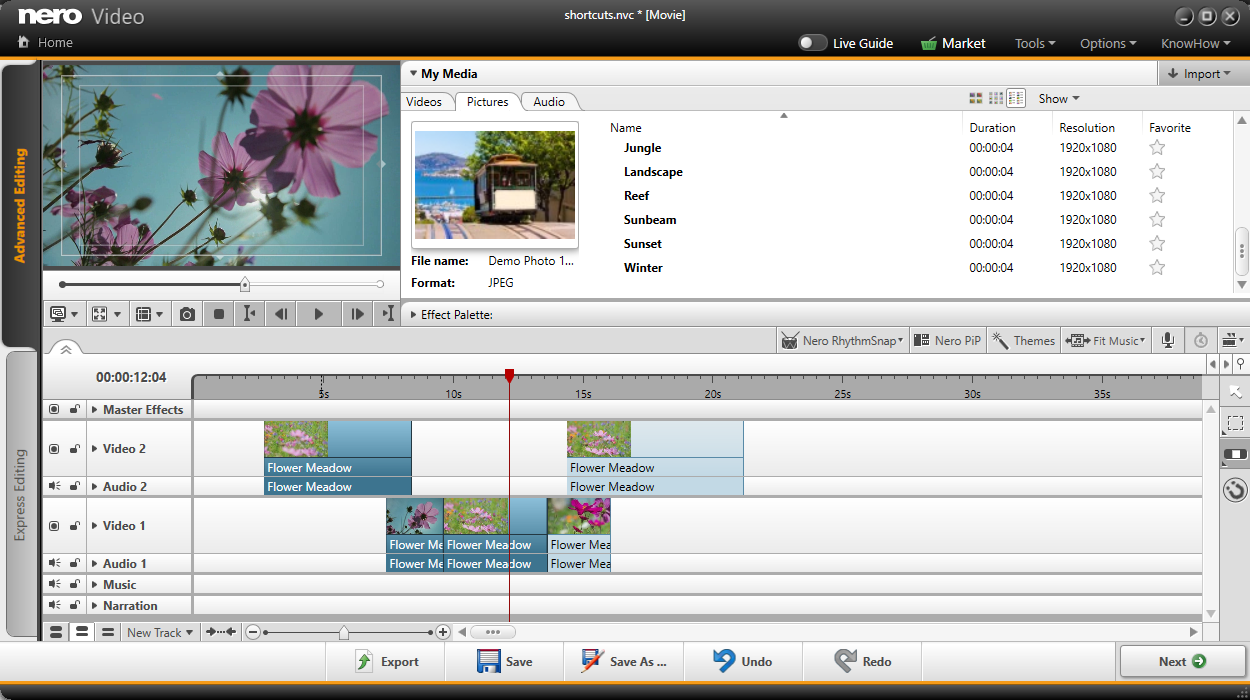This screenshot has width=1250, height=700.
Task: Open the Nero PiP tool
Action: [x=947, y=341]
